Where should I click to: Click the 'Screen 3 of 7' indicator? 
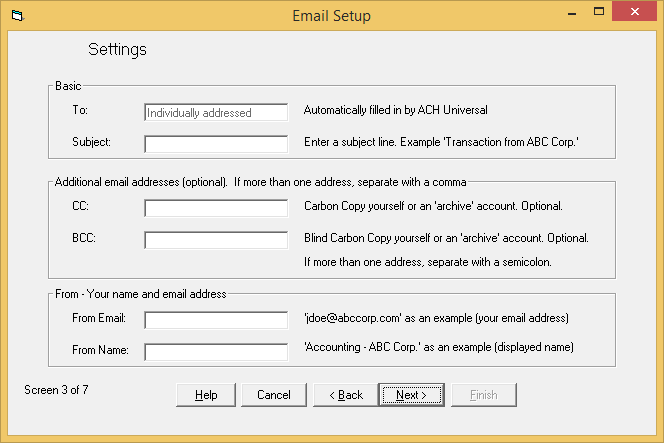(x=56, y=390)
